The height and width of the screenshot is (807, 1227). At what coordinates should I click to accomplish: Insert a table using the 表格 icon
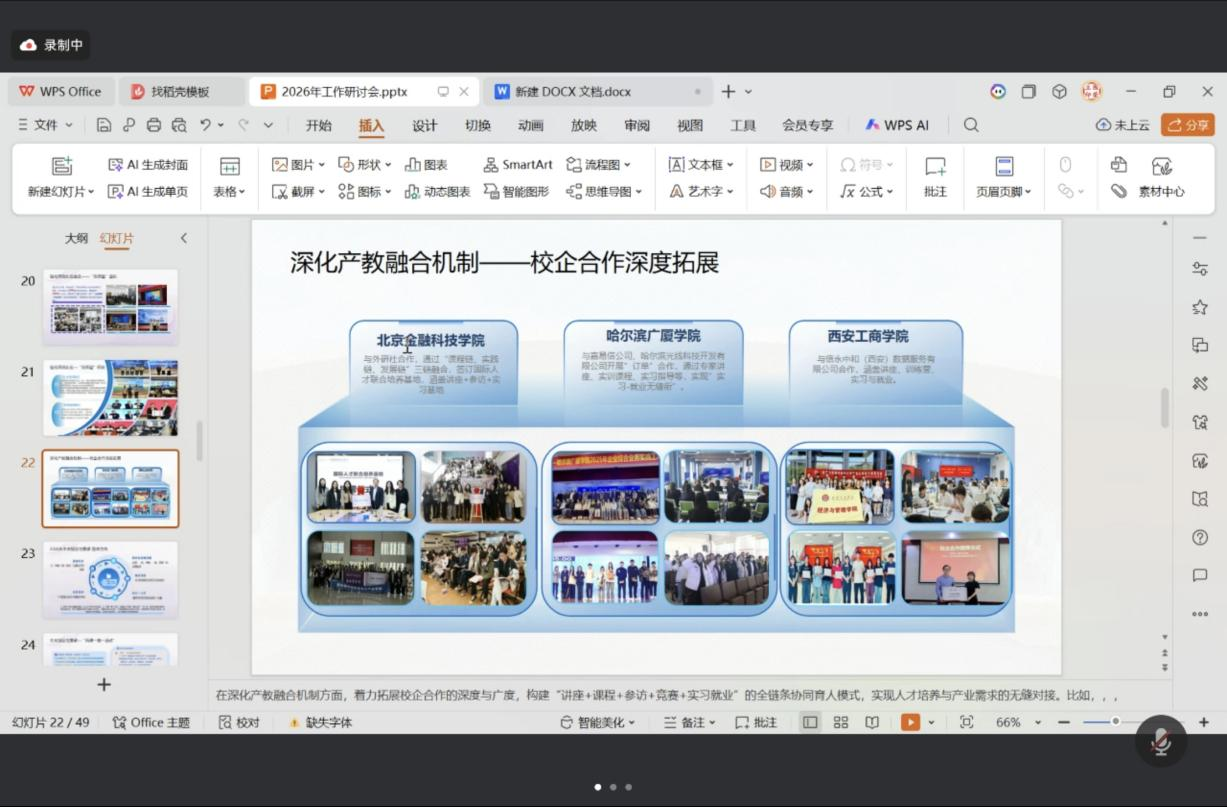click(229, 166)
